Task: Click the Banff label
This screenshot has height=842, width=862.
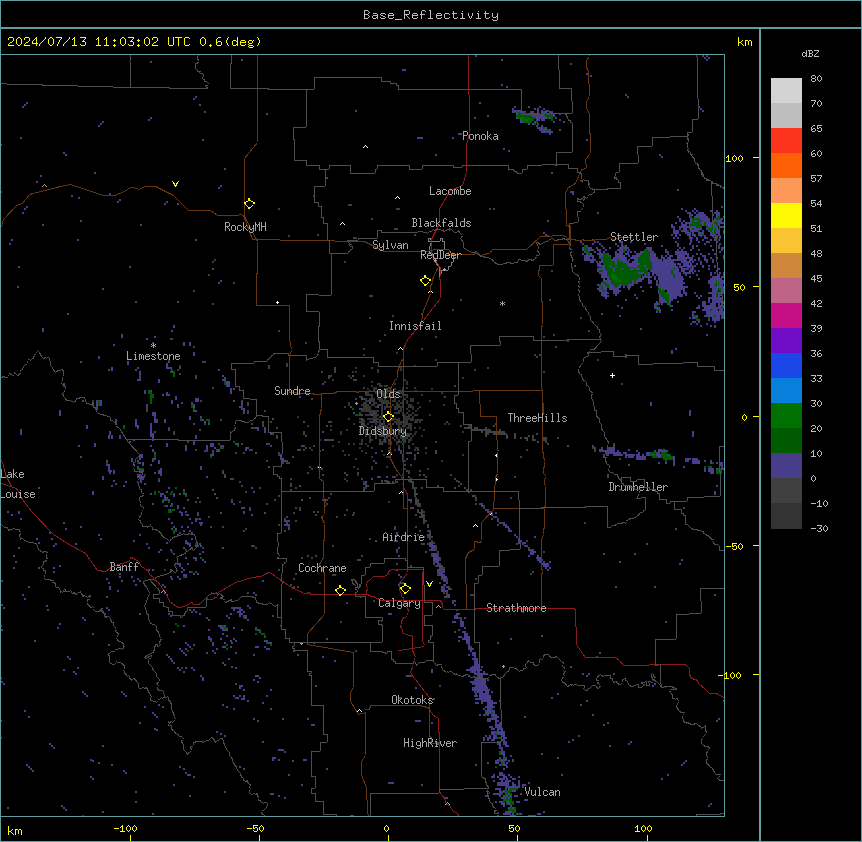Action: click(x=124, y=567)
